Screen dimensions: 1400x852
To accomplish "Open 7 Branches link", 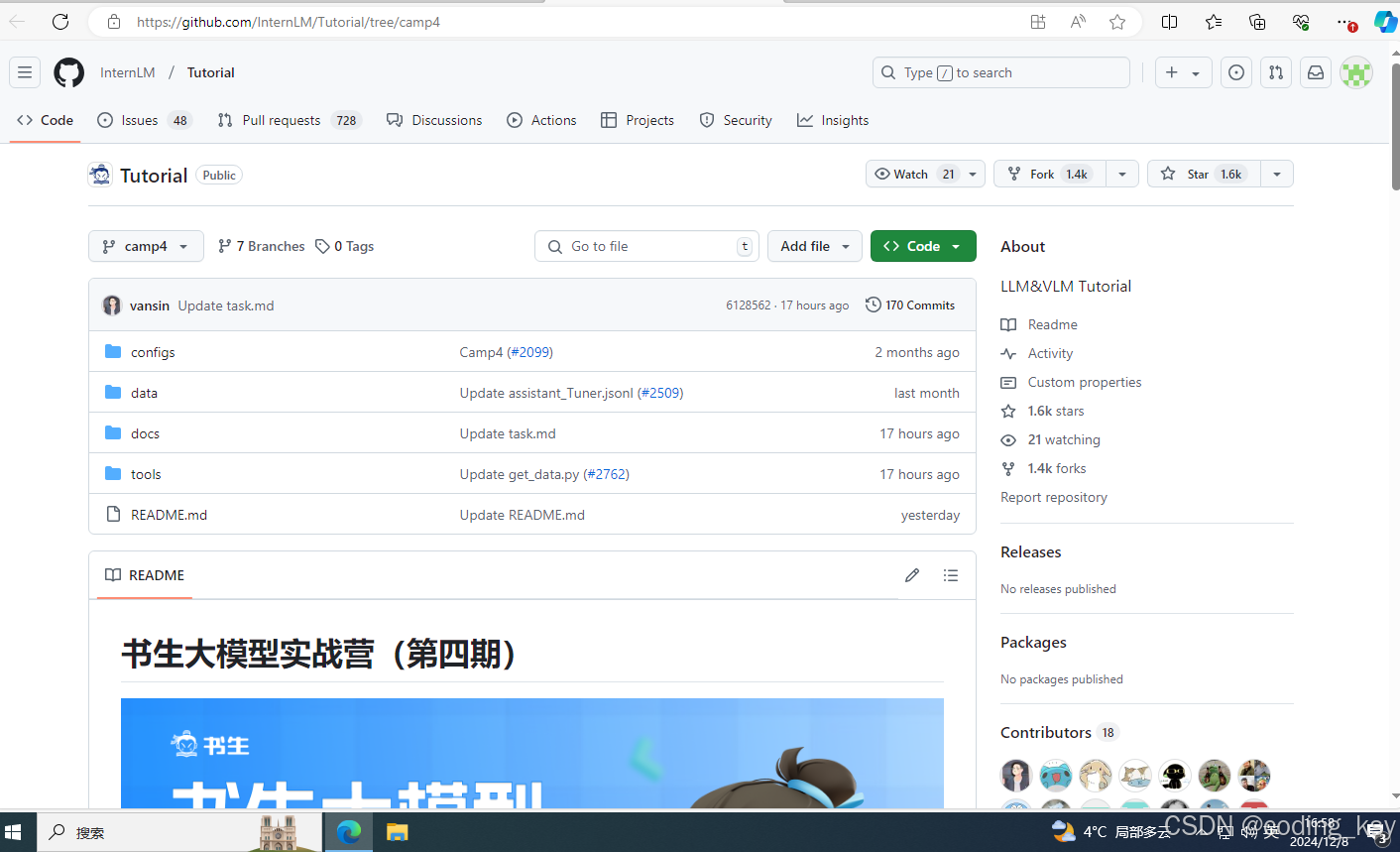I will pos(262,246).
